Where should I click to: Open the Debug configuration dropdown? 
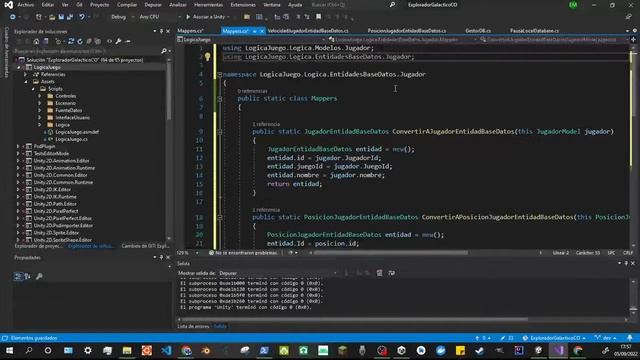coord(122,17)
